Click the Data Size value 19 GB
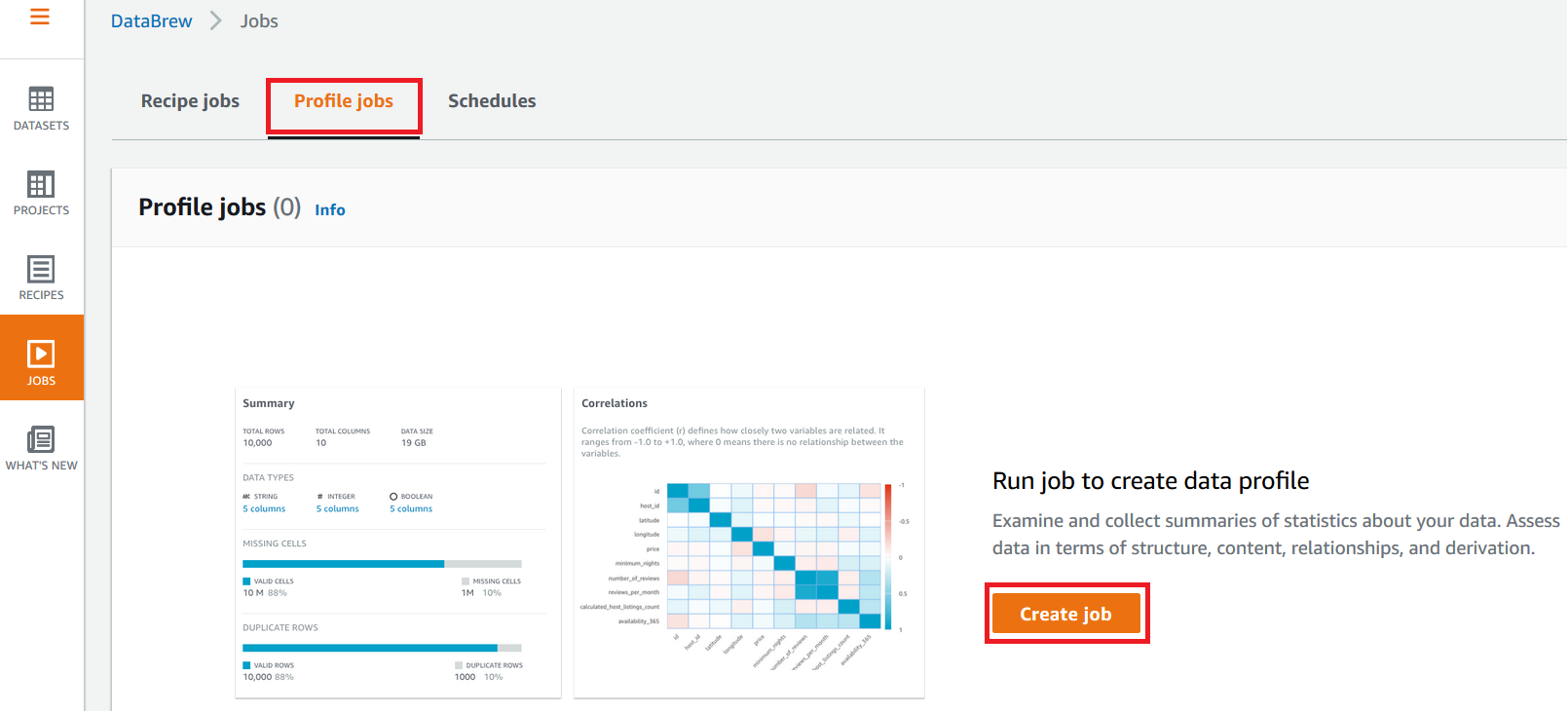Viewport: 1568px width, 711px height. coord(414,443)
